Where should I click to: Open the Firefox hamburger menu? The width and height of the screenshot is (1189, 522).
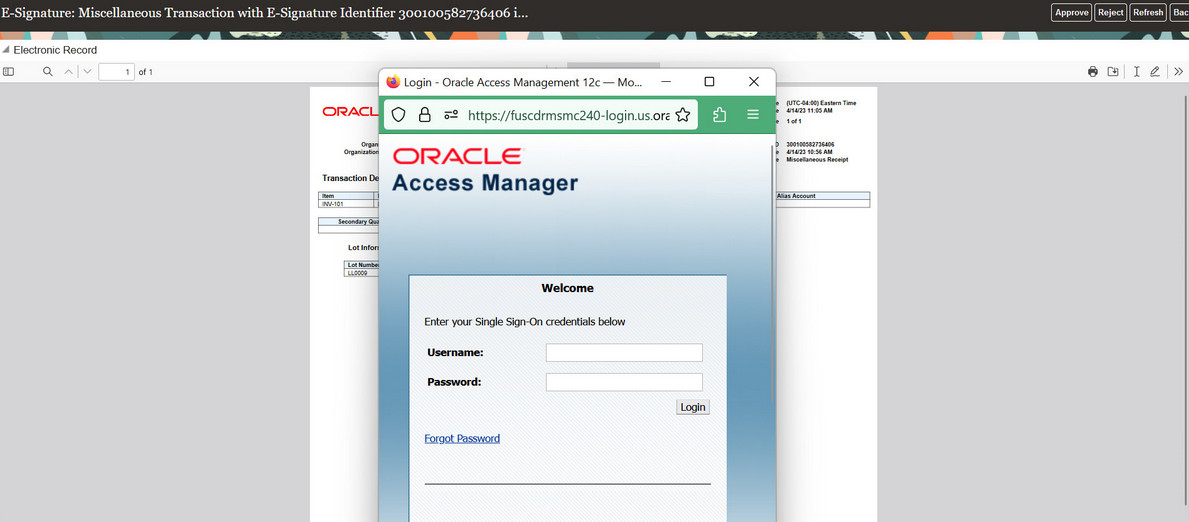click(x=753, y=115)
